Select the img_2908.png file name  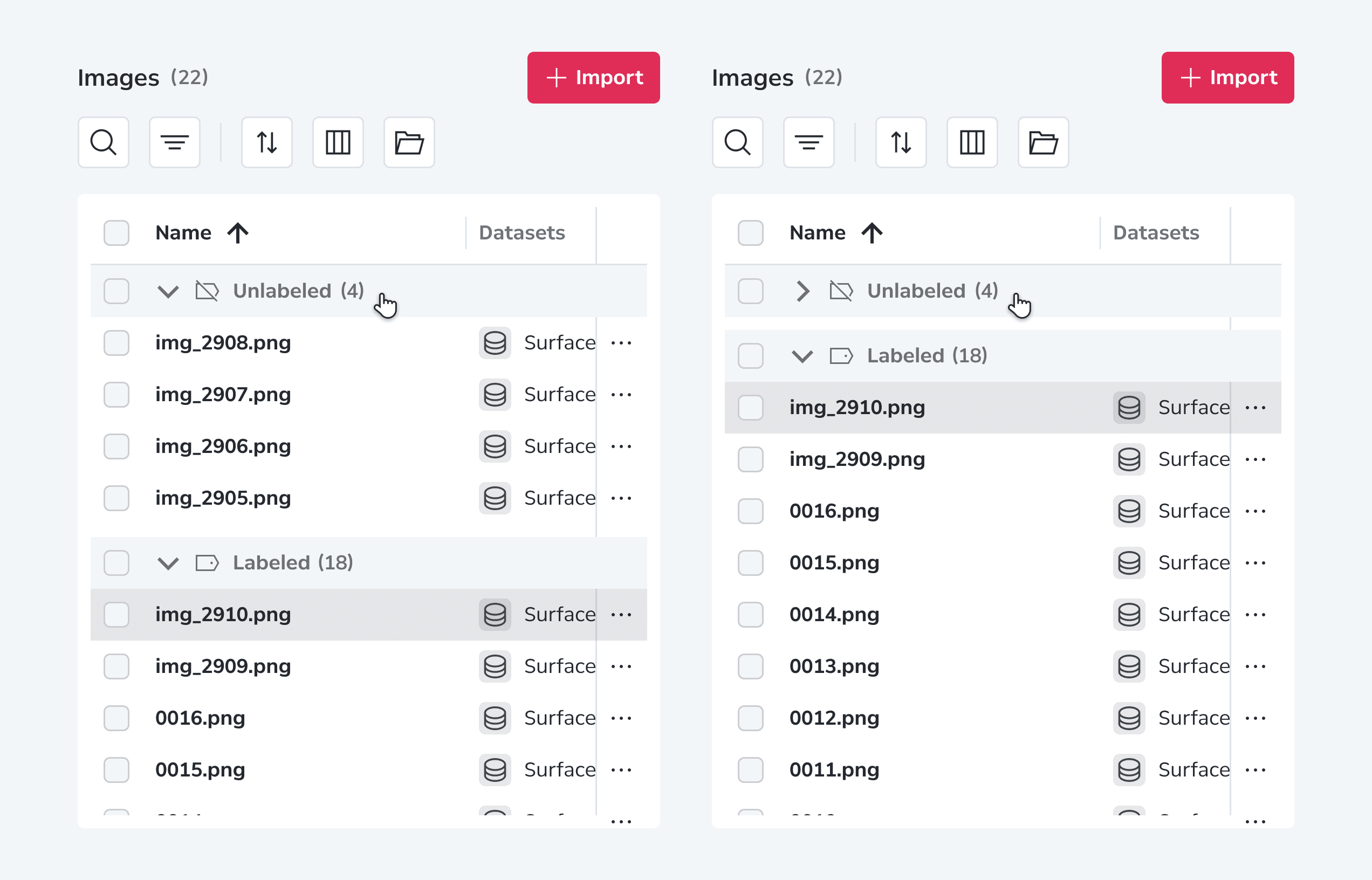point(223,343)
